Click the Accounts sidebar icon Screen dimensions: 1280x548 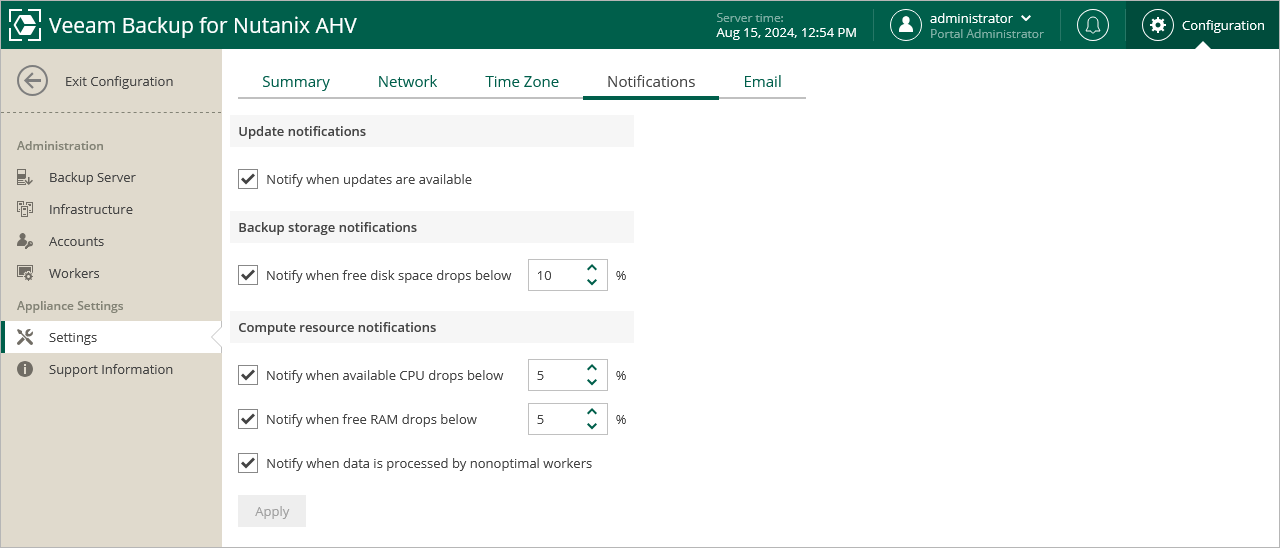[26, 241]
